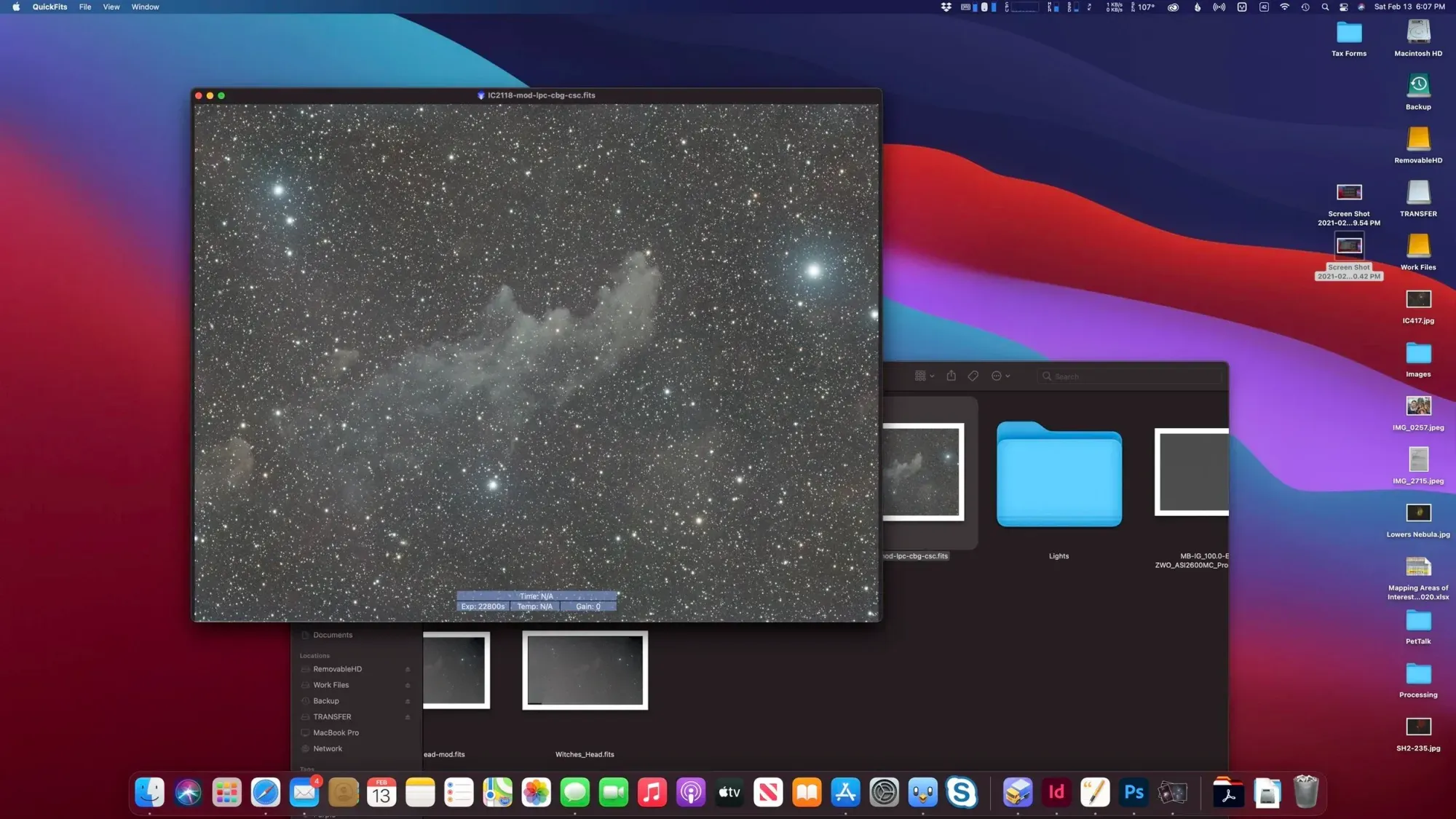
Task: Open the Wi-Fi status icon in menu bar
Action: [1285, 7]
